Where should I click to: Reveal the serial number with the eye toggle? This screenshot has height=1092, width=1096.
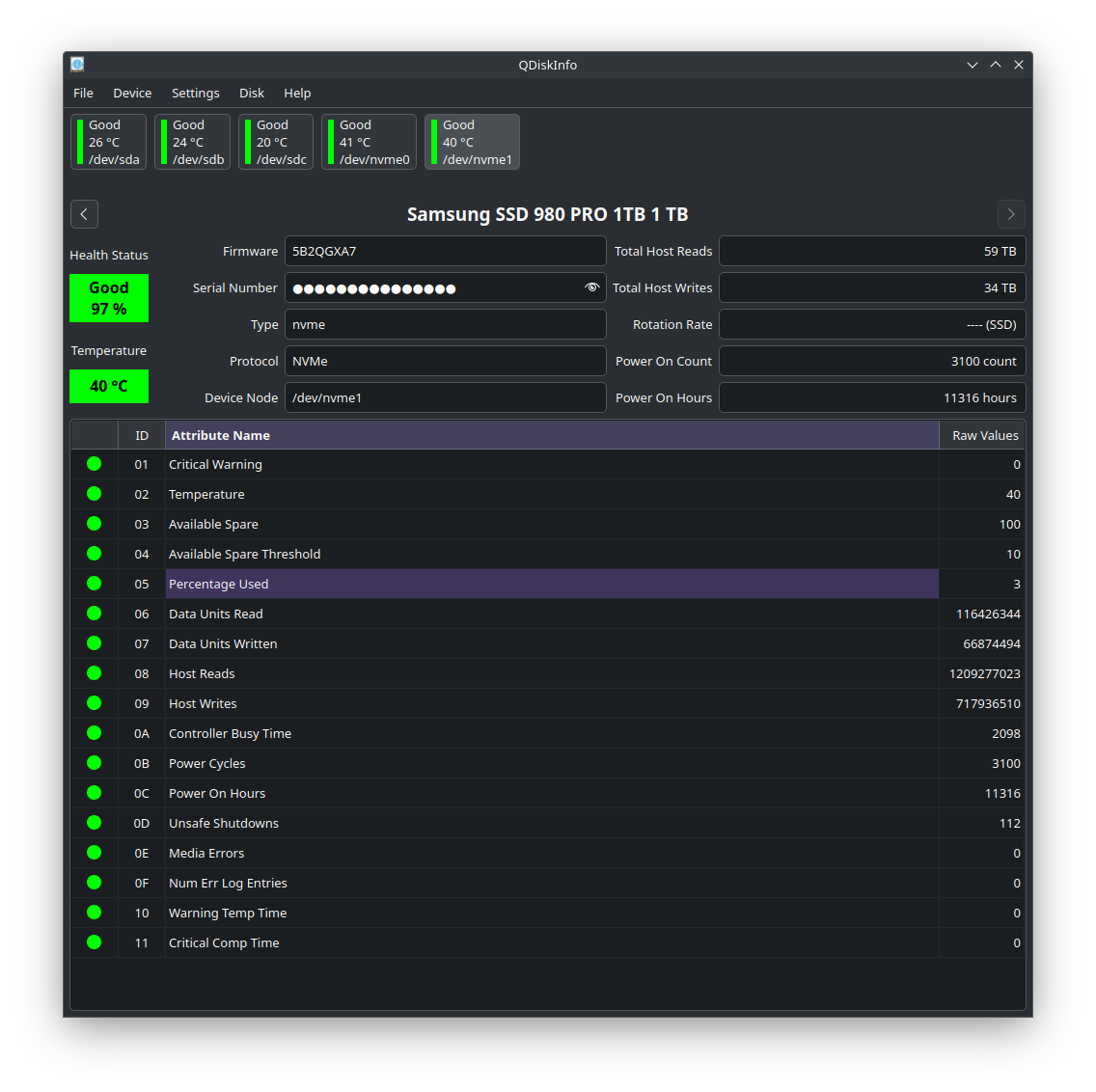coord(591,287)
